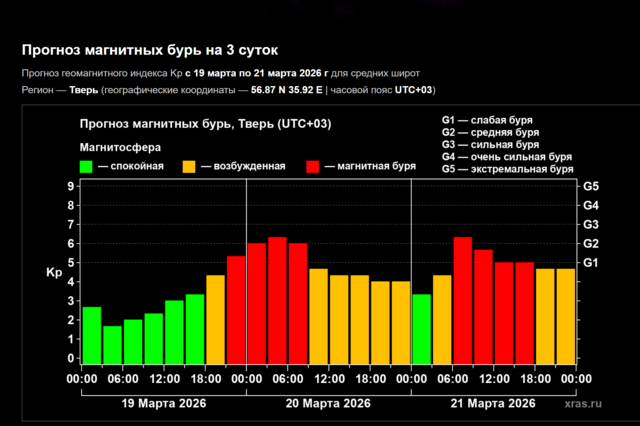The width and height of the screenshot is (640, 426).
Task: Click the region name 'Тверь' in the subtitle
Action: (x=84, y=90)
